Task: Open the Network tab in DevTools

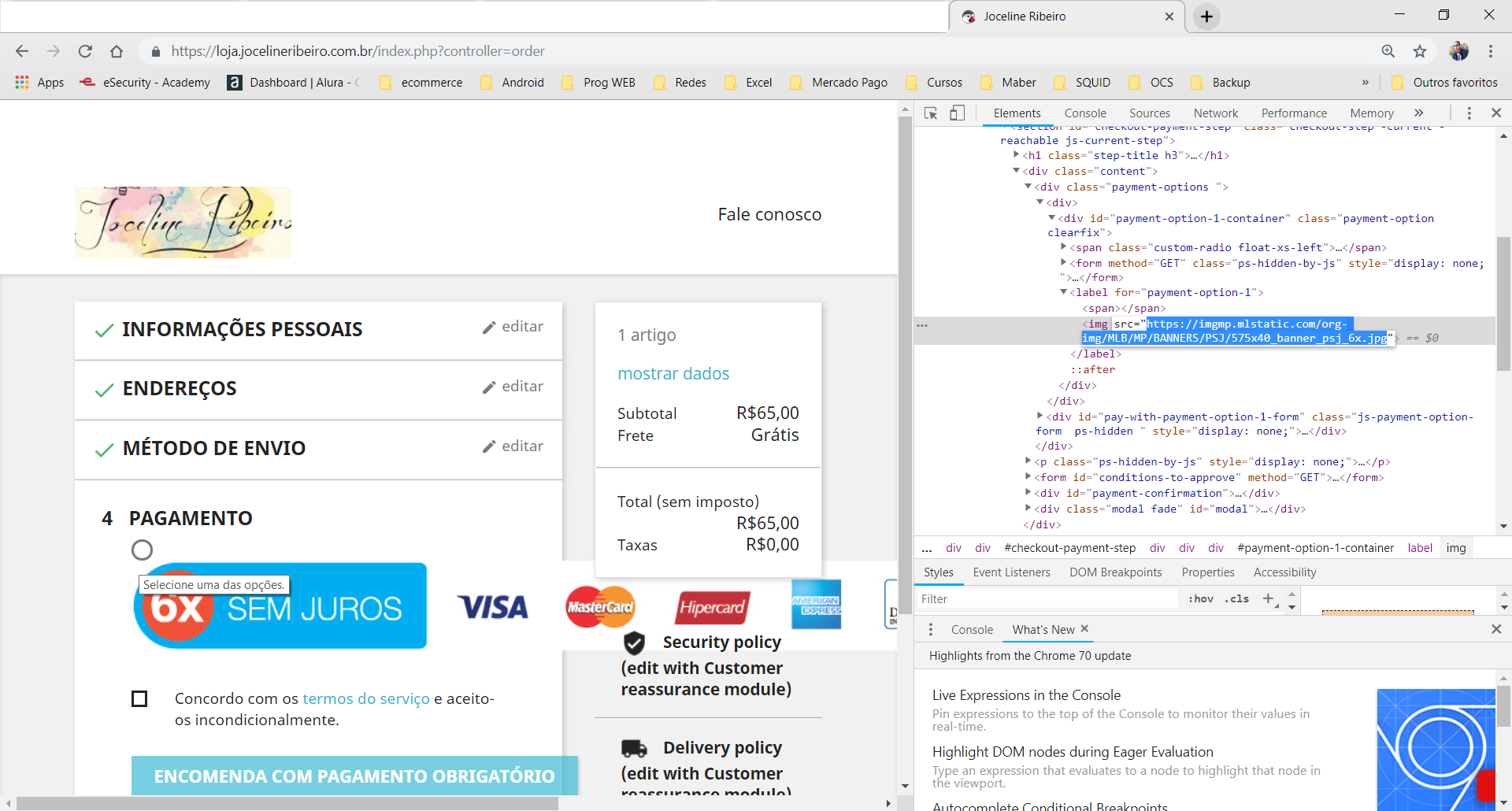Action: pyautogui.click(x=1216, y=113)
